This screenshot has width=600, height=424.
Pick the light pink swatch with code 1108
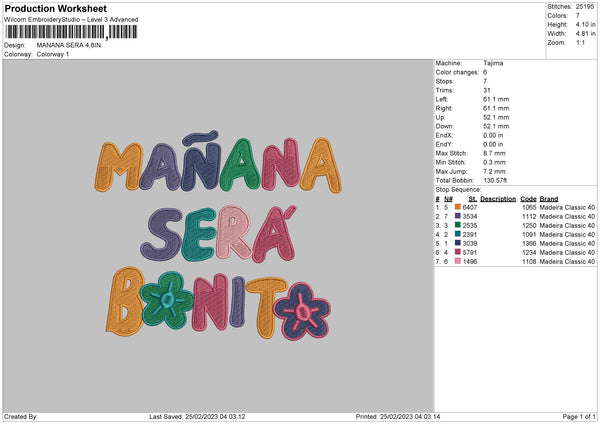pos(457,261)
